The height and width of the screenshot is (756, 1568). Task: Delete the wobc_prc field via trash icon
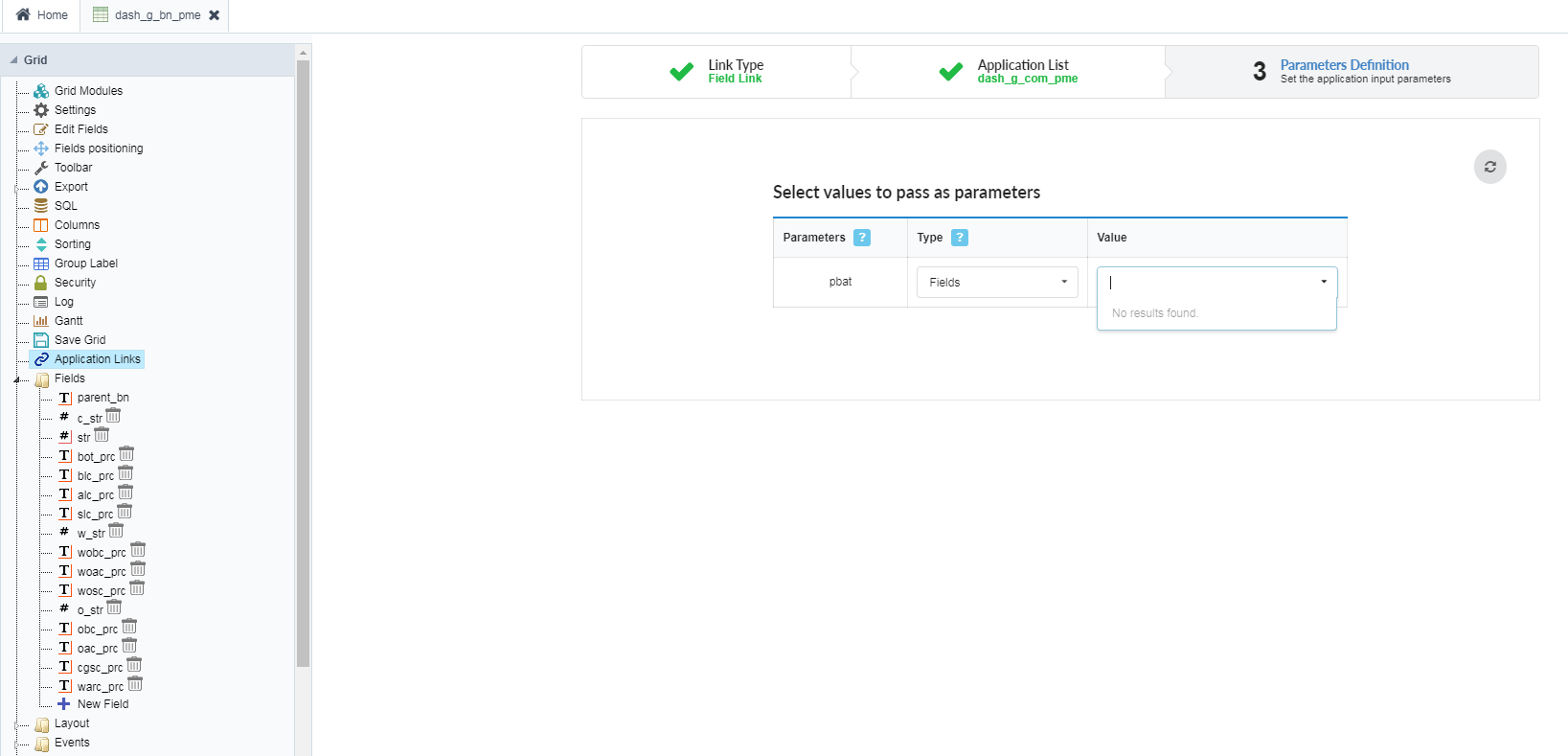coord(138,550)
